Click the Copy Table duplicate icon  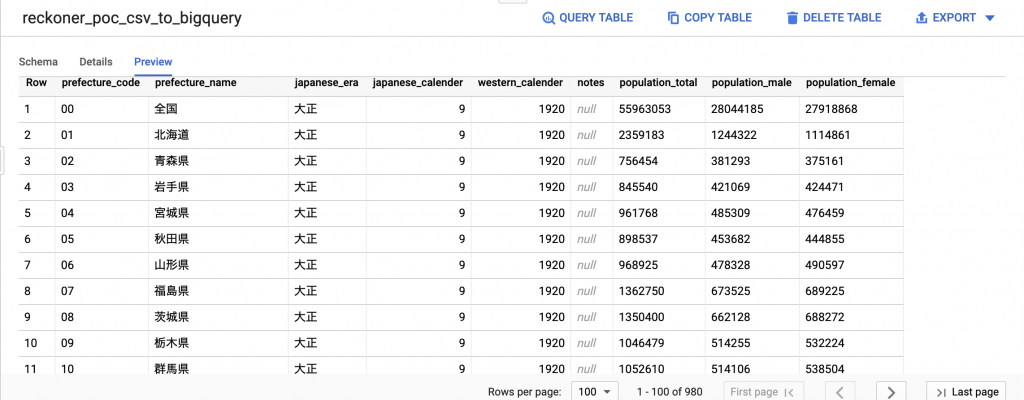[x=673, y=18]
